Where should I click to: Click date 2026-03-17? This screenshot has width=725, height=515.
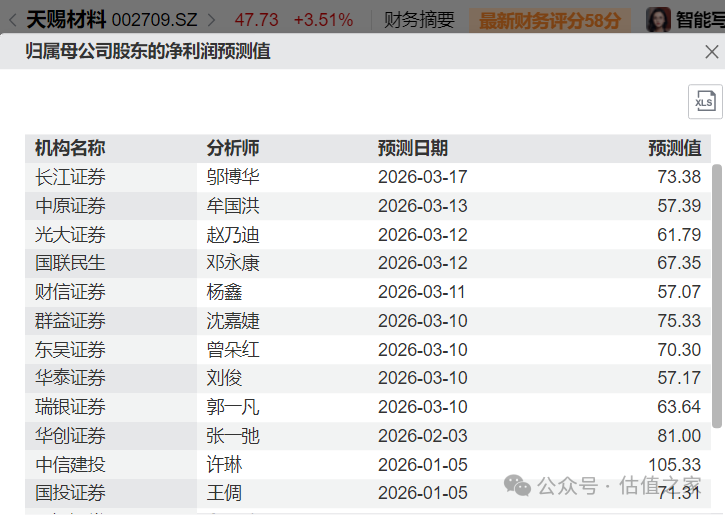click(423, 177)
